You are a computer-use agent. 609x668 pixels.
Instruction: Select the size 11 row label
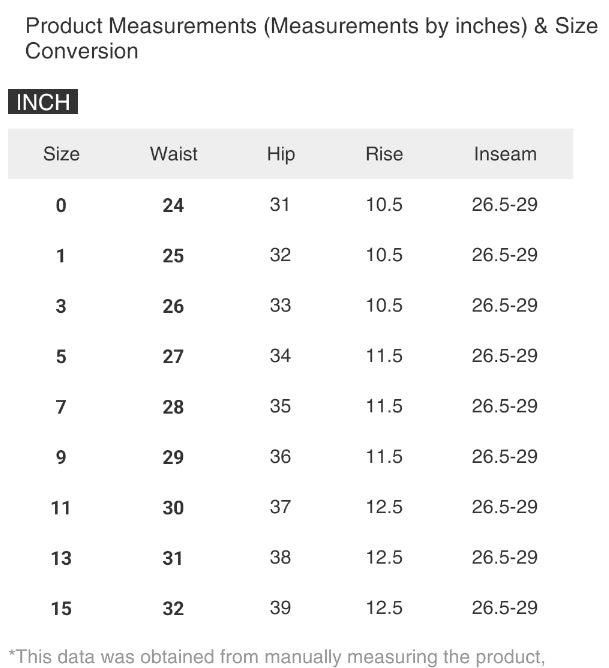point(61,507)
